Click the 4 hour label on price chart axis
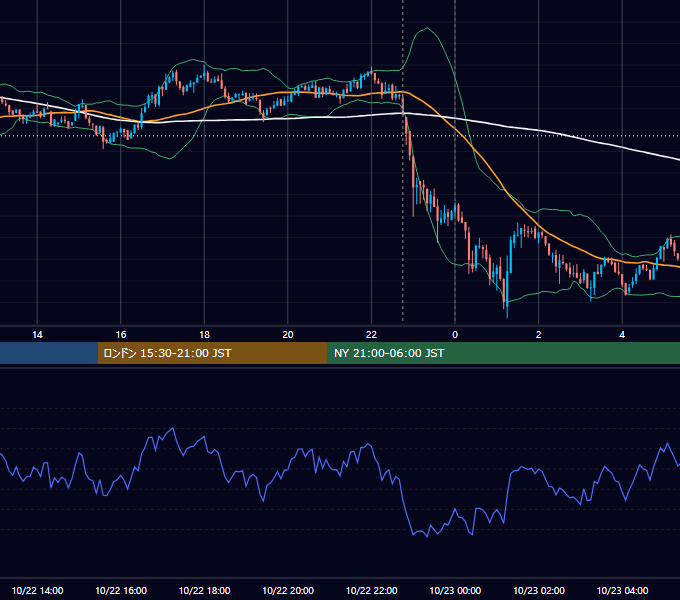 pyautogui.click(x=622, y=335)
